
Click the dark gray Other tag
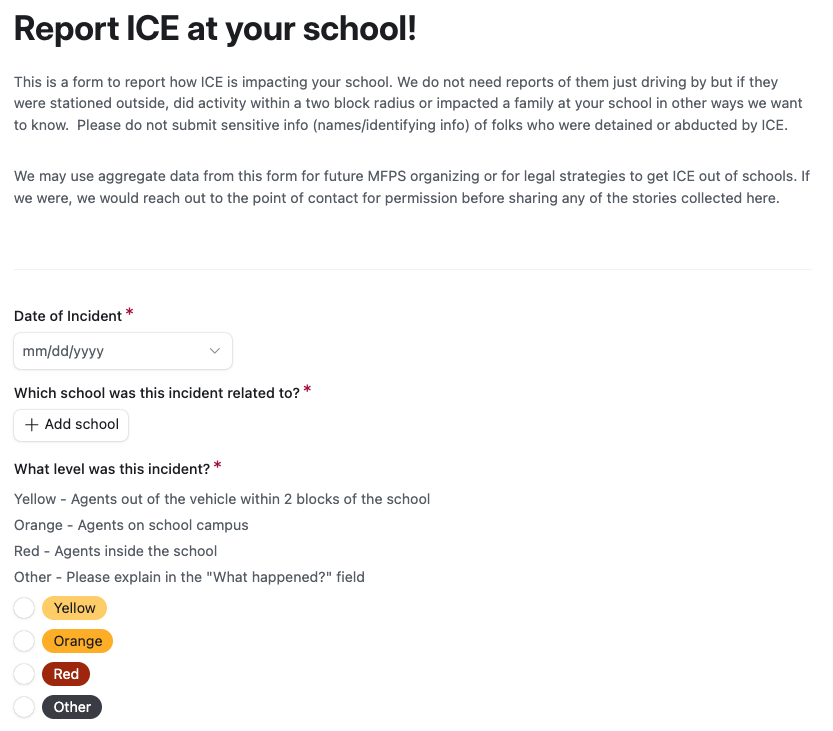pos(72,707)
